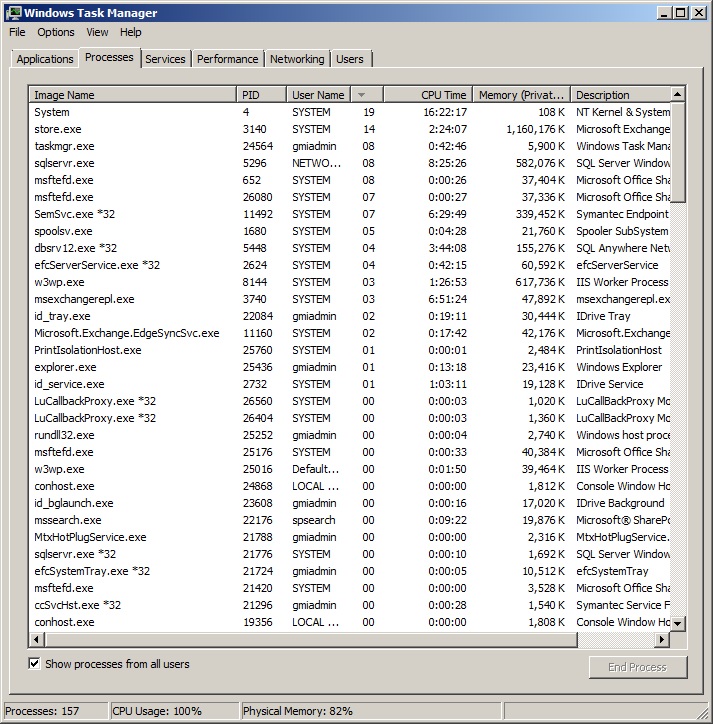Screen dimensions: 713x724
Task: Click the vertical scrollbar down arrow
Action: 677,623
